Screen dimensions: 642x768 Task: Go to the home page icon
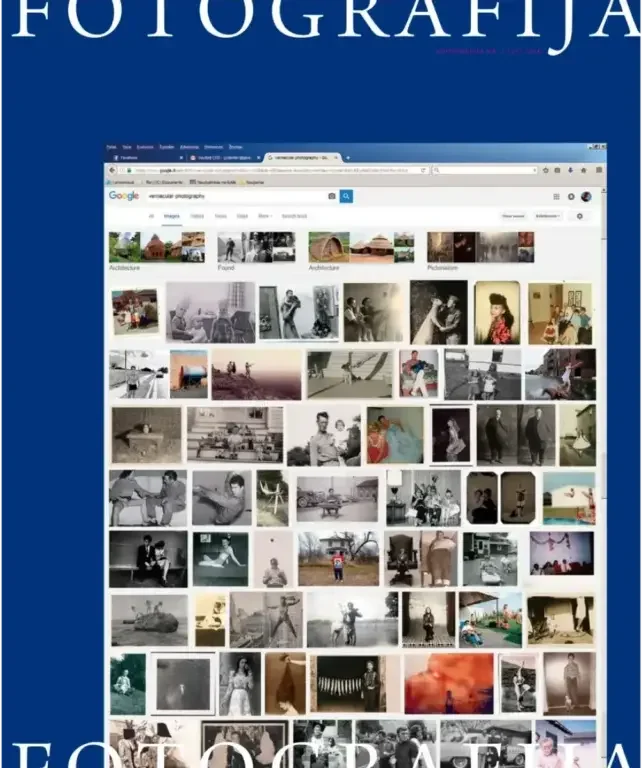tap(583, 170)
